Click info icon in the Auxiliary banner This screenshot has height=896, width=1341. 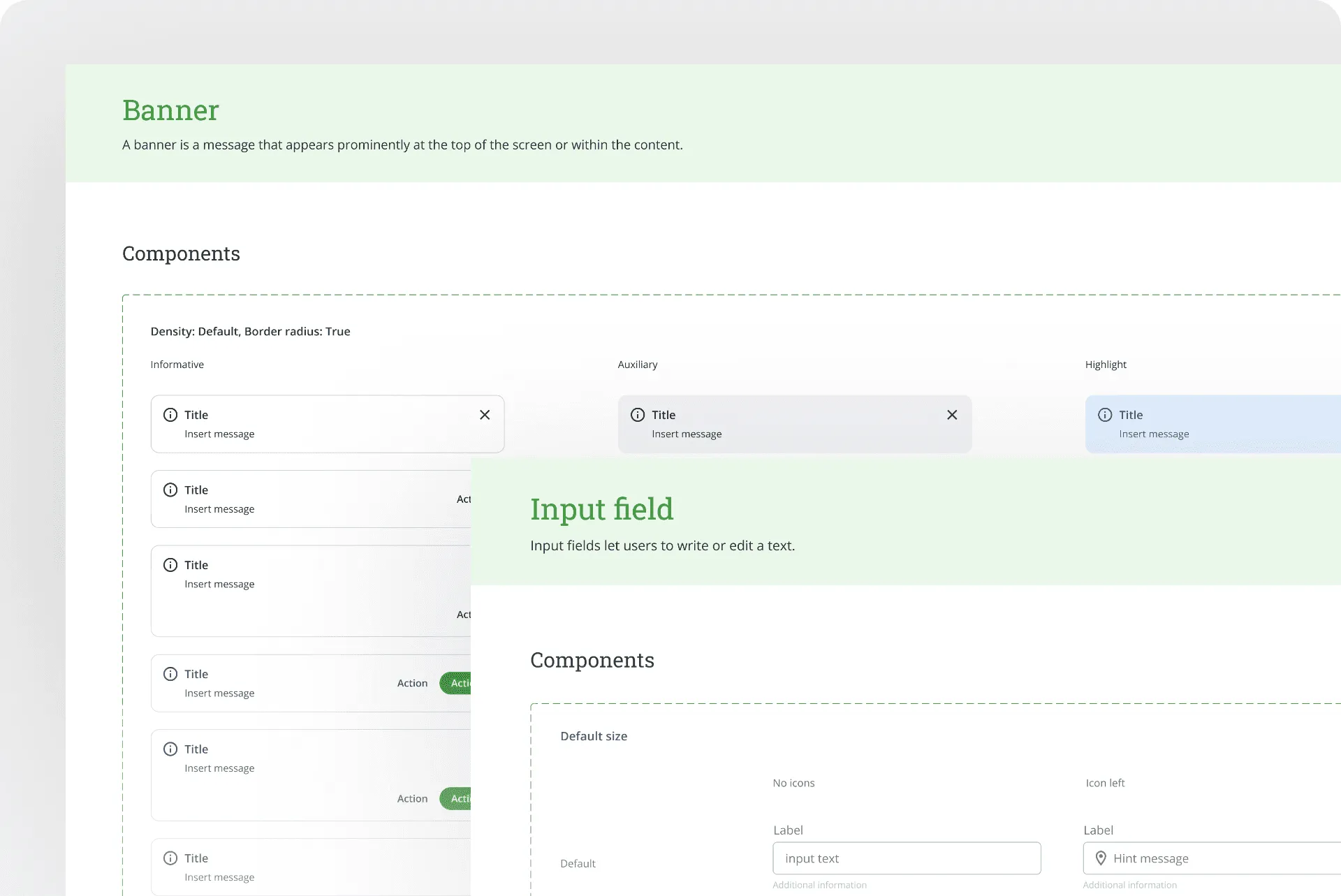click(638, 415)
